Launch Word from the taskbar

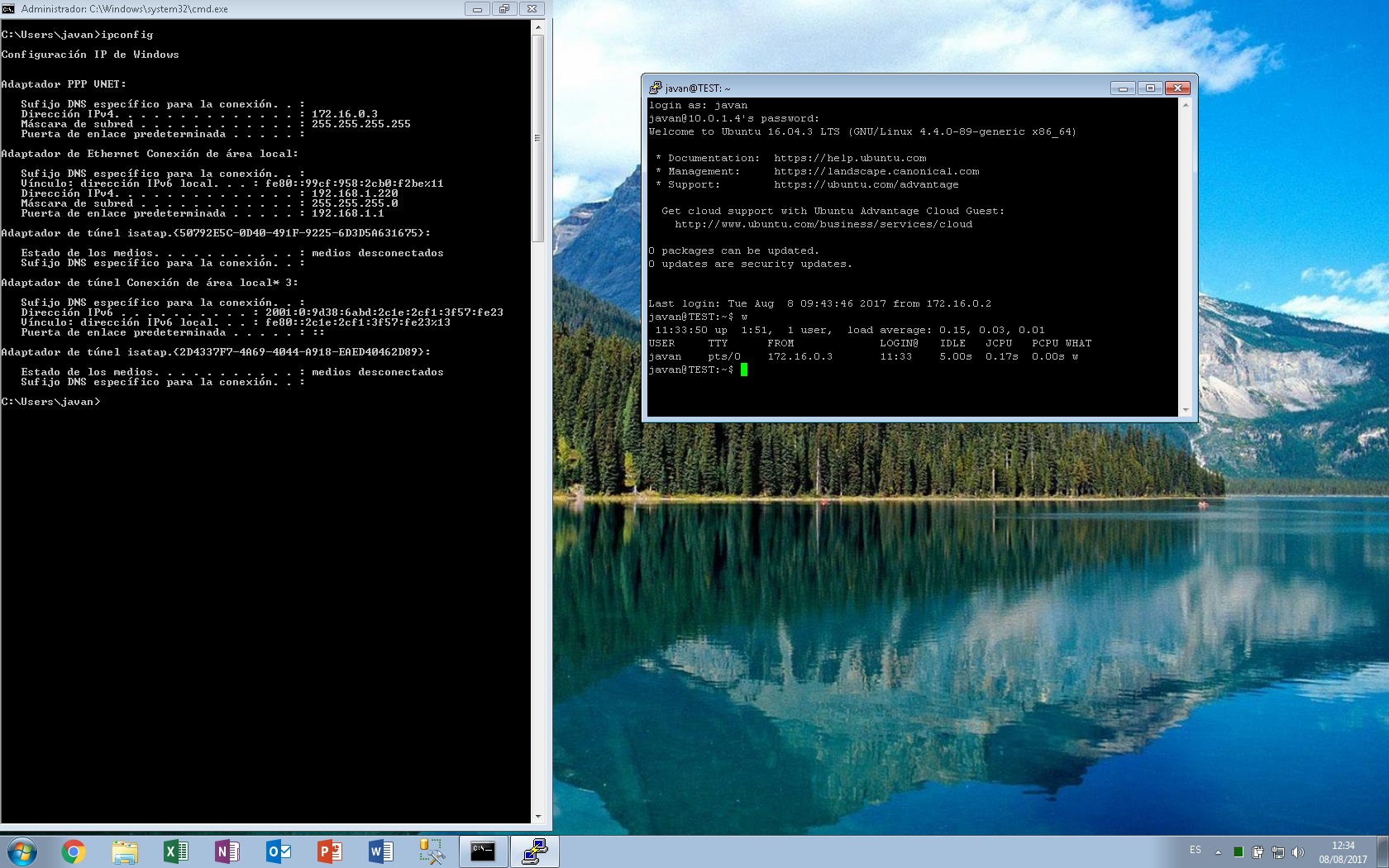pos(381,851)
